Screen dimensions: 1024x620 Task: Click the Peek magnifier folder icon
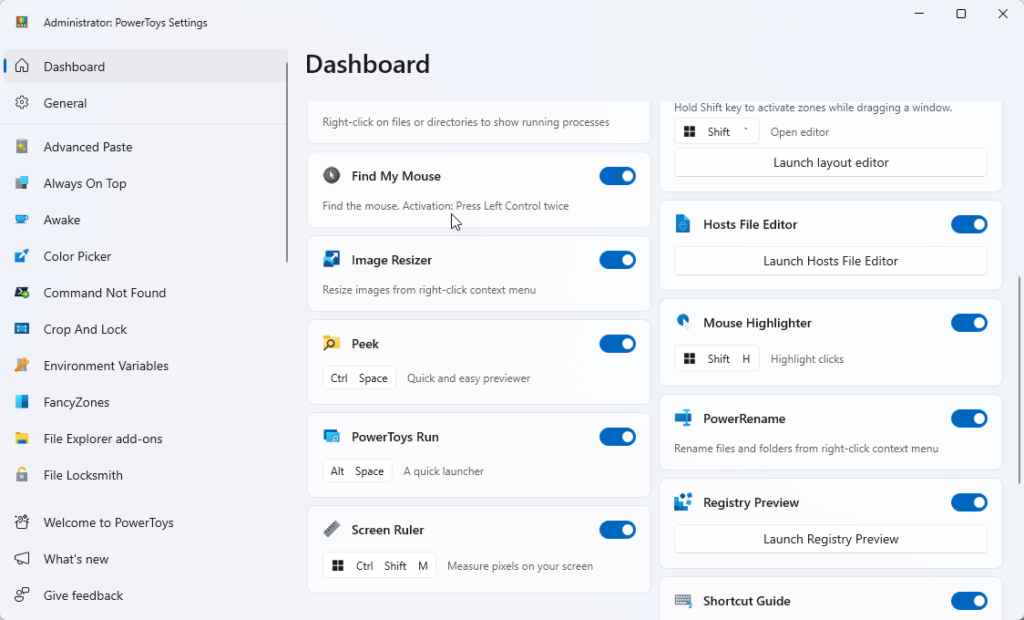coord(332,343)
